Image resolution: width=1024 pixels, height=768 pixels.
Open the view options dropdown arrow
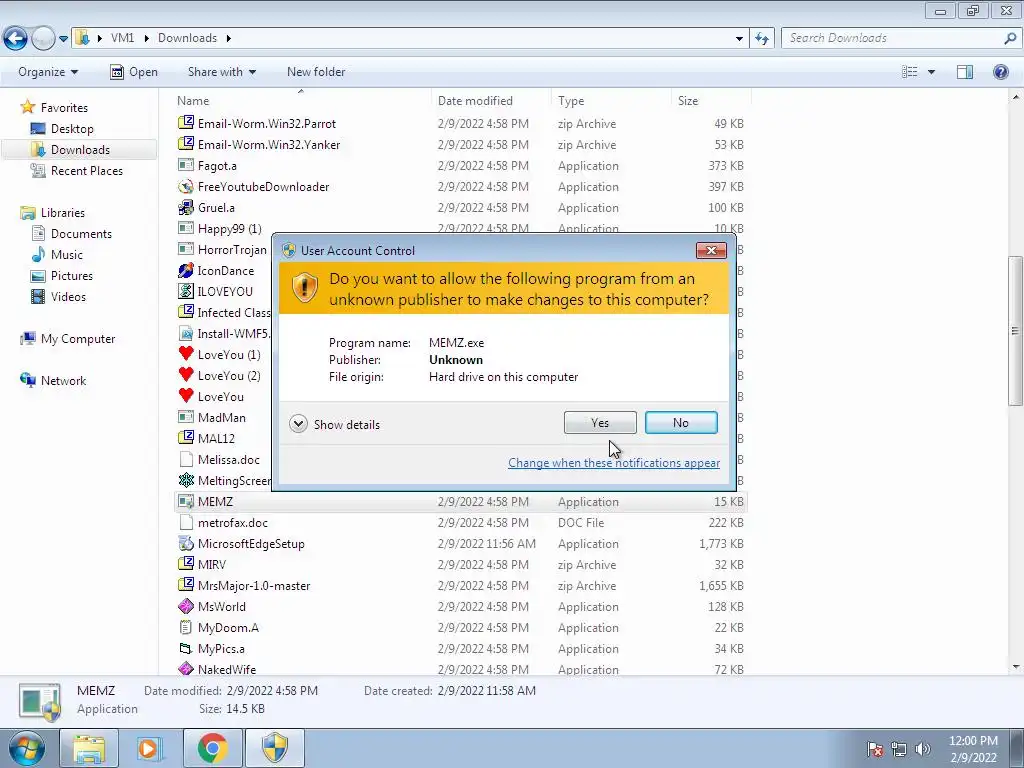coord(931,72)
